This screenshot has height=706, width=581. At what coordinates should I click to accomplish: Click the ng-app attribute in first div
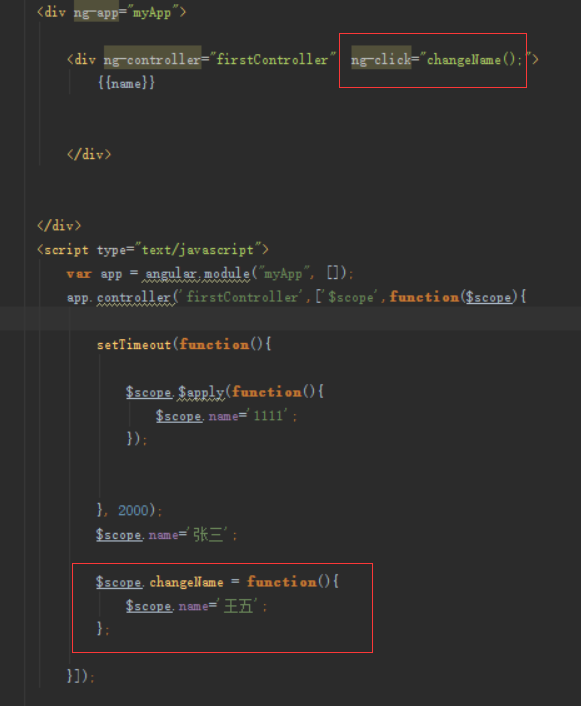(96, 12)
